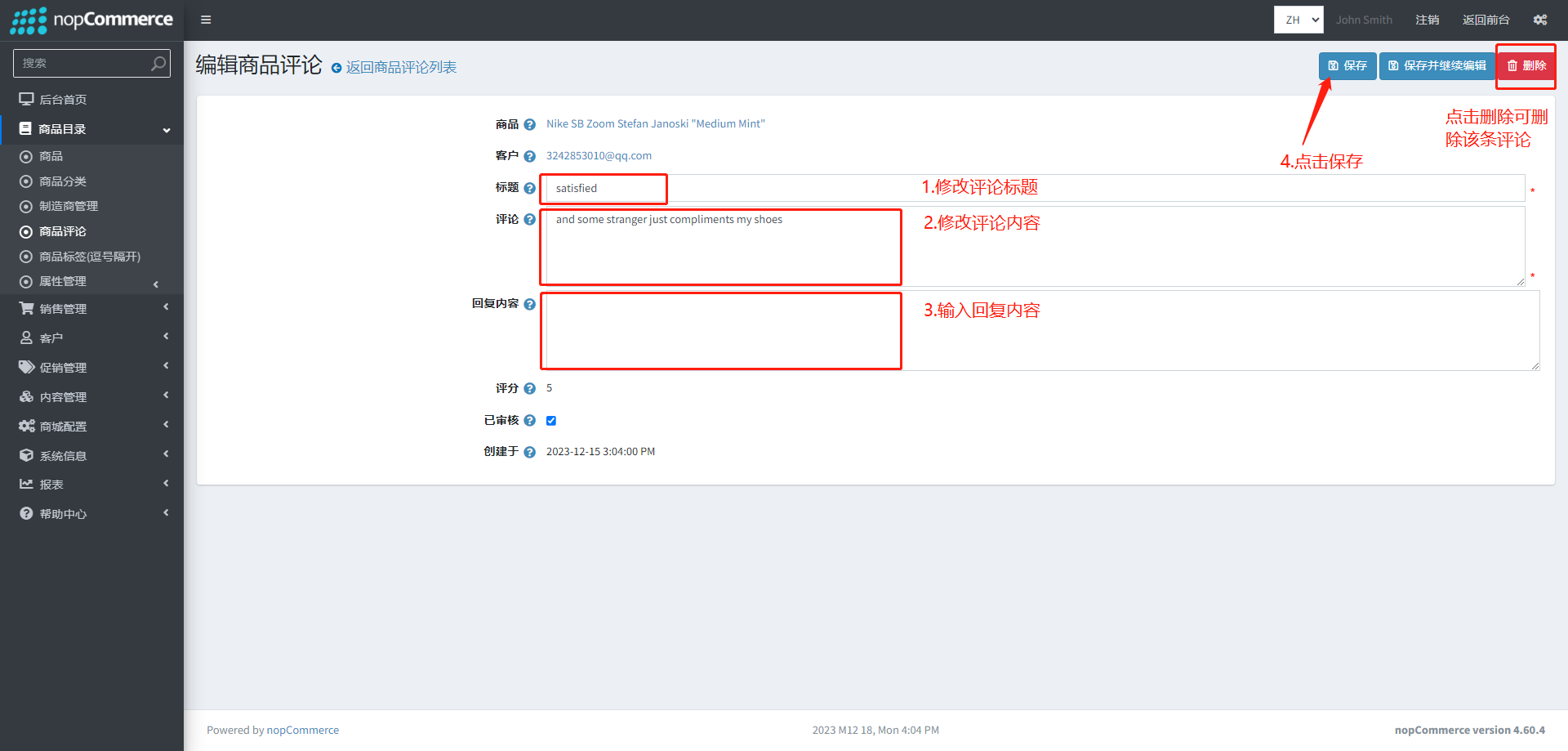Open the settings gears icon in top bar

pos(1540,20)
